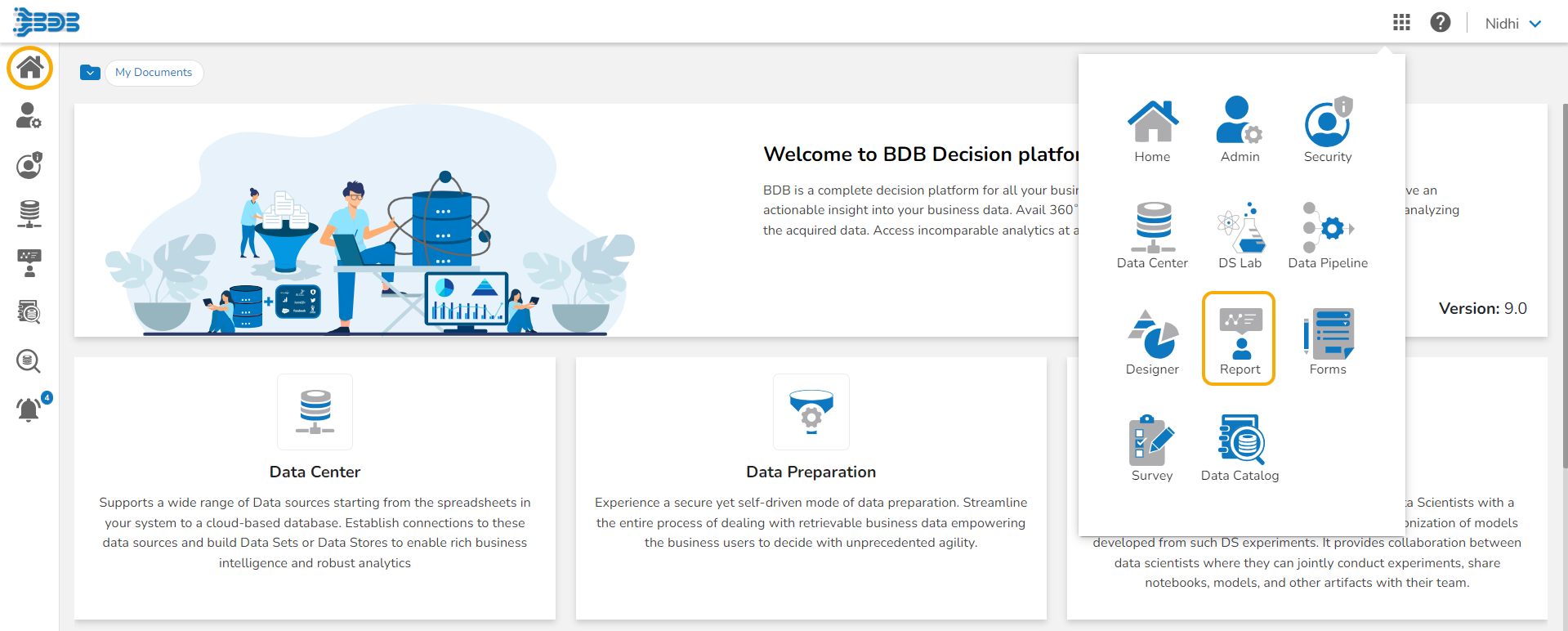
Task: Open Report from left sidebar
Action: coord(29,263)
